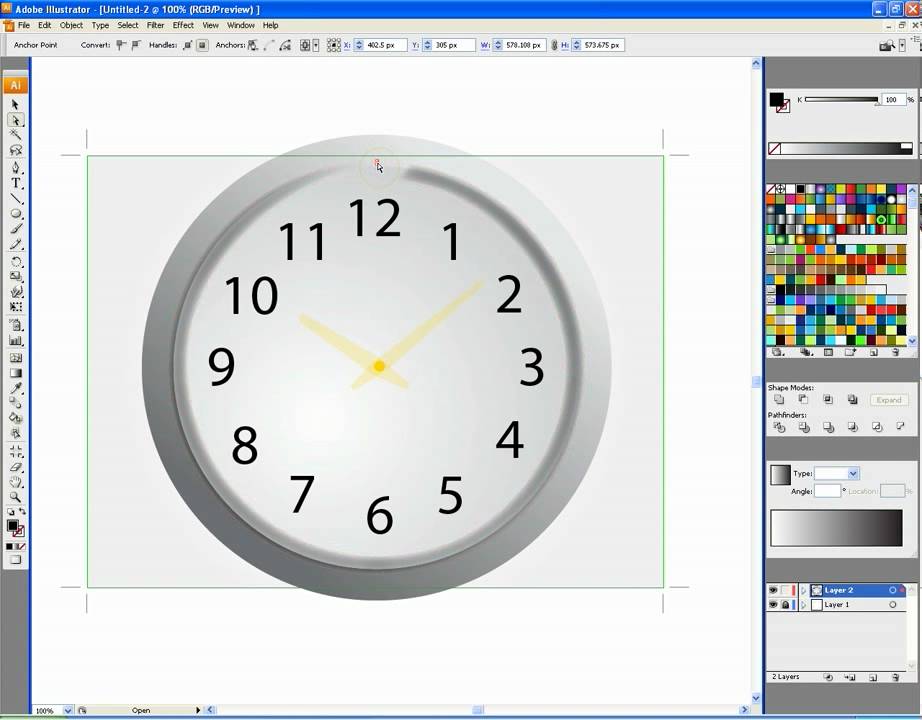Toggle visibility eye of Layer 2
922x720 pixels.
pos(773,590)
